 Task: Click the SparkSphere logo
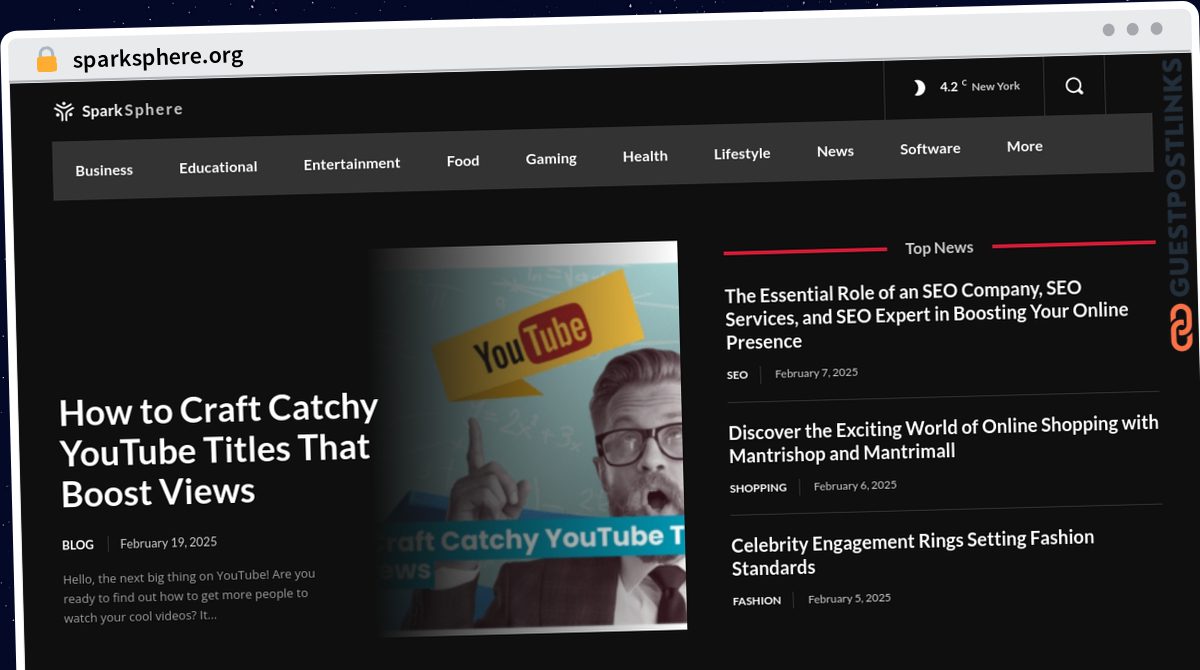click(118, 110)
